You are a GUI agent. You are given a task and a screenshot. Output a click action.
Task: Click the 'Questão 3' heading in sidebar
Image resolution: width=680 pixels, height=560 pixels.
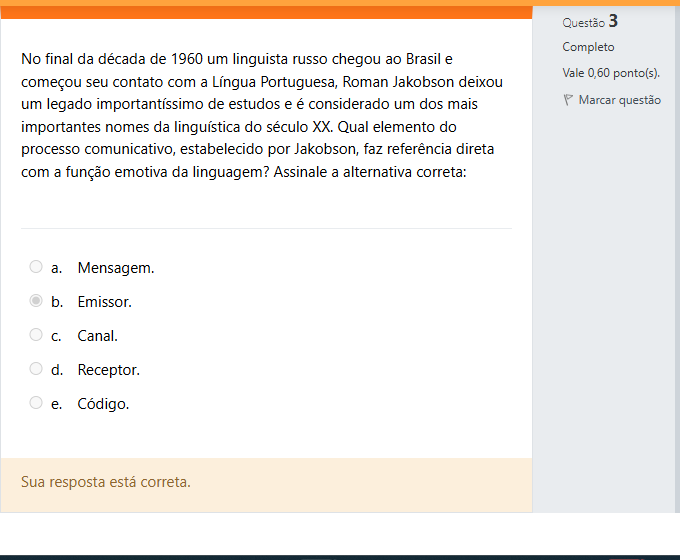590,21
